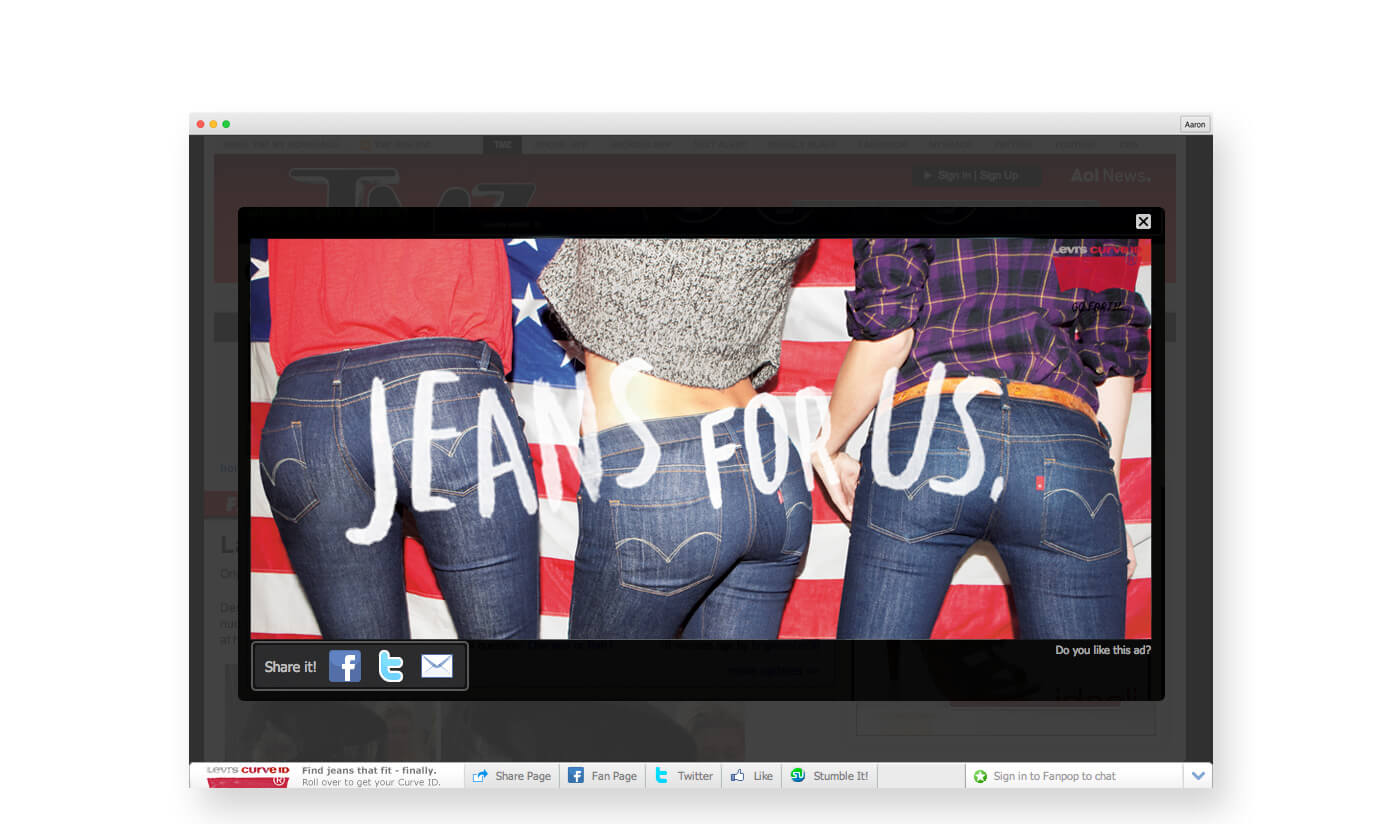Share the ad on Facebook
Image resolution: width=1399 pixels, height=824 pixels.
345,666
